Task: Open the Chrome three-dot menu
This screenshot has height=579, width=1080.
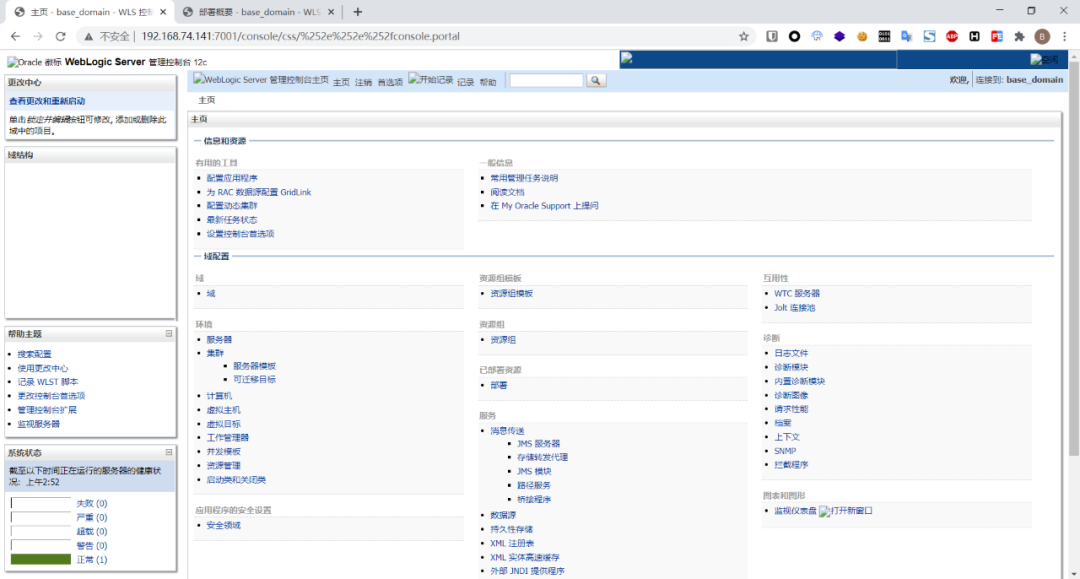Action: click(1065, 36)
